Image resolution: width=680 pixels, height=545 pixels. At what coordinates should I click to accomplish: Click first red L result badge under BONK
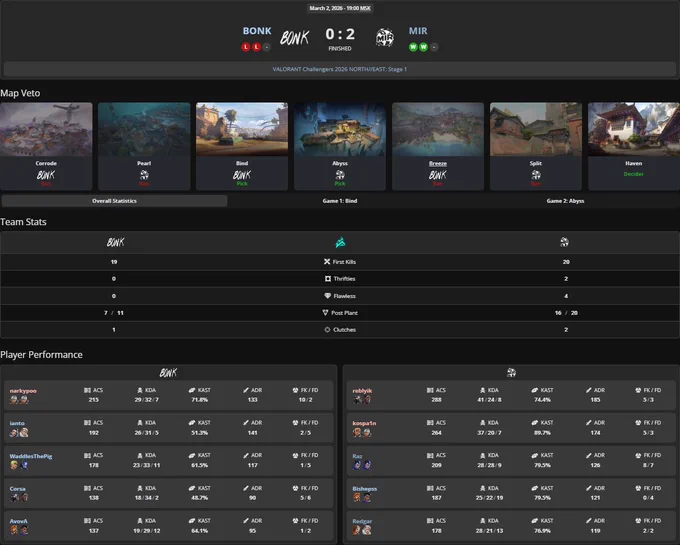pos(246,47)
